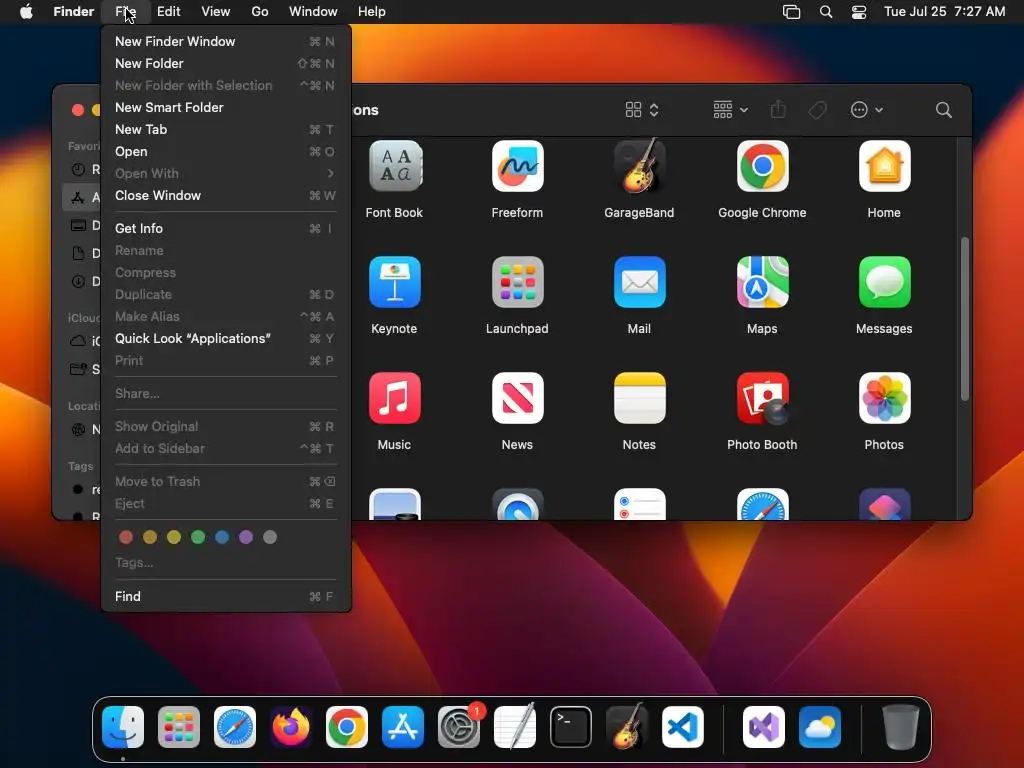Screen dimensions: 1024x768
Task: Click the Finder window vertical scrollbar
Action: (x=965, y=319)
